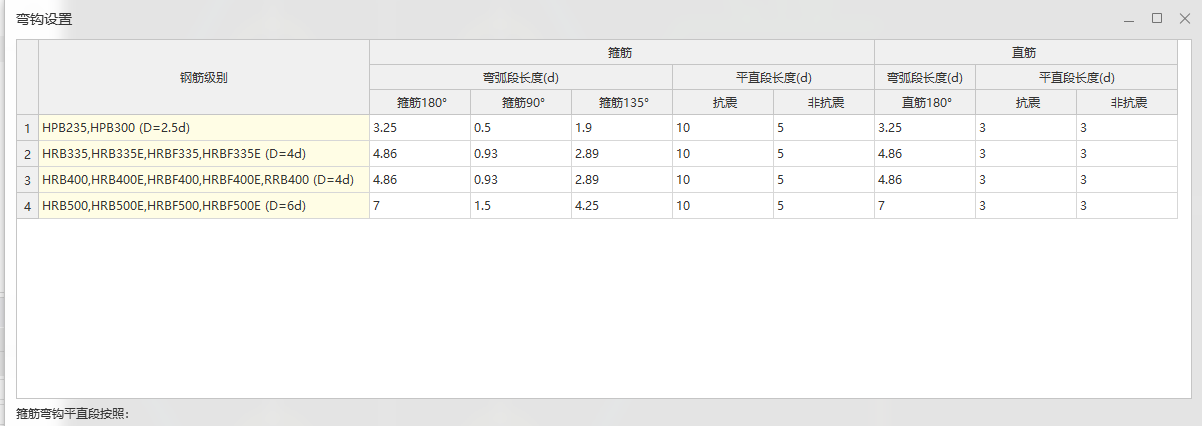1202x426 pixels.
Task: Edit HRB500 直筋180° value 7
Action: 925,206
